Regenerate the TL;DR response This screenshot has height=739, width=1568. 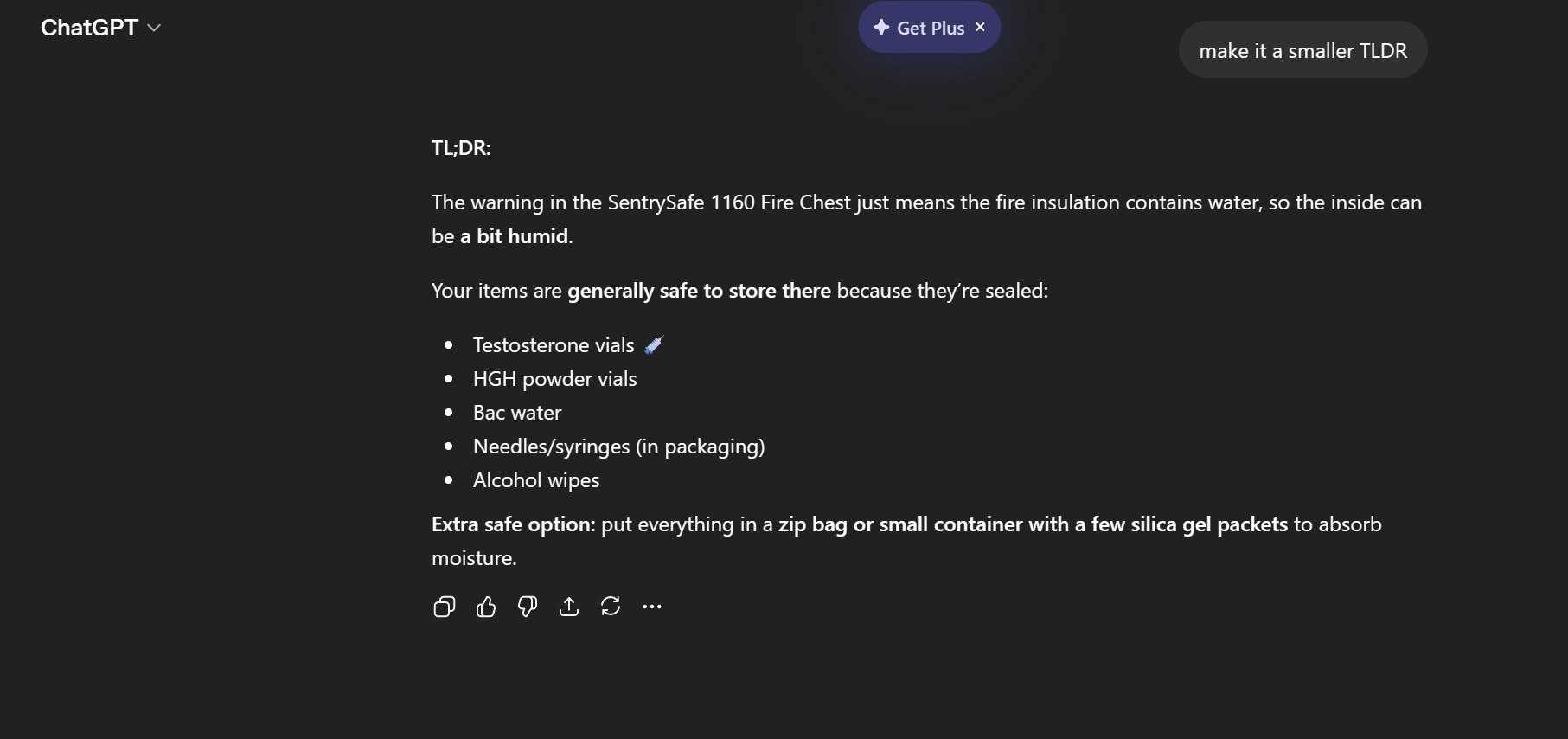tap(611, 607)
